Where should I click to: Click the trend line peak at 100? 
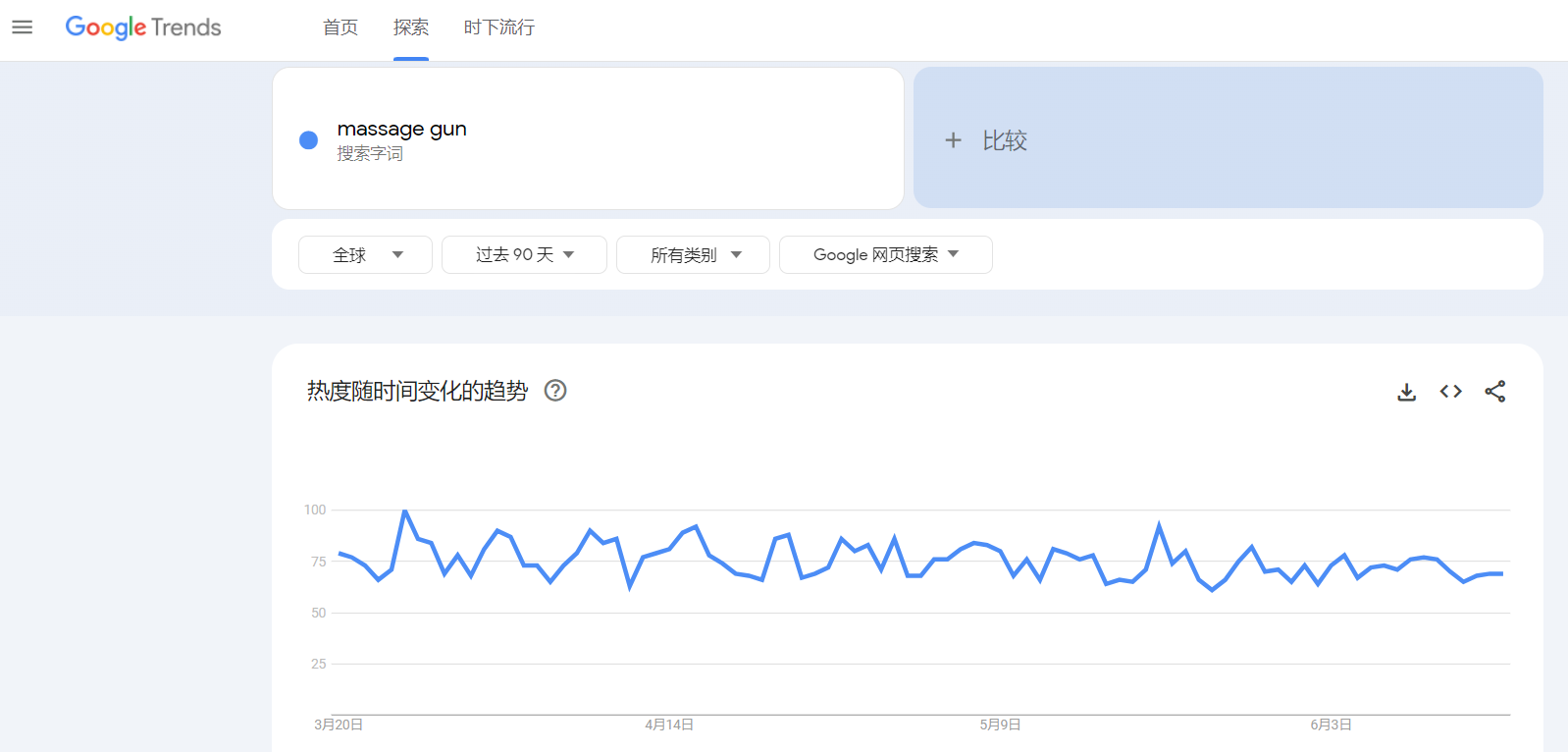coord(404,511)
